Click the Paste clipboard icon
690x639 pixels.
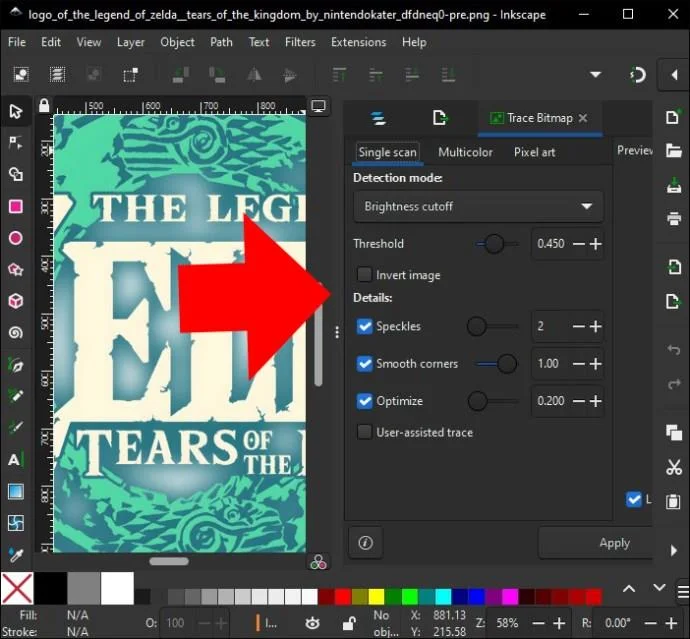pos(673,501)
